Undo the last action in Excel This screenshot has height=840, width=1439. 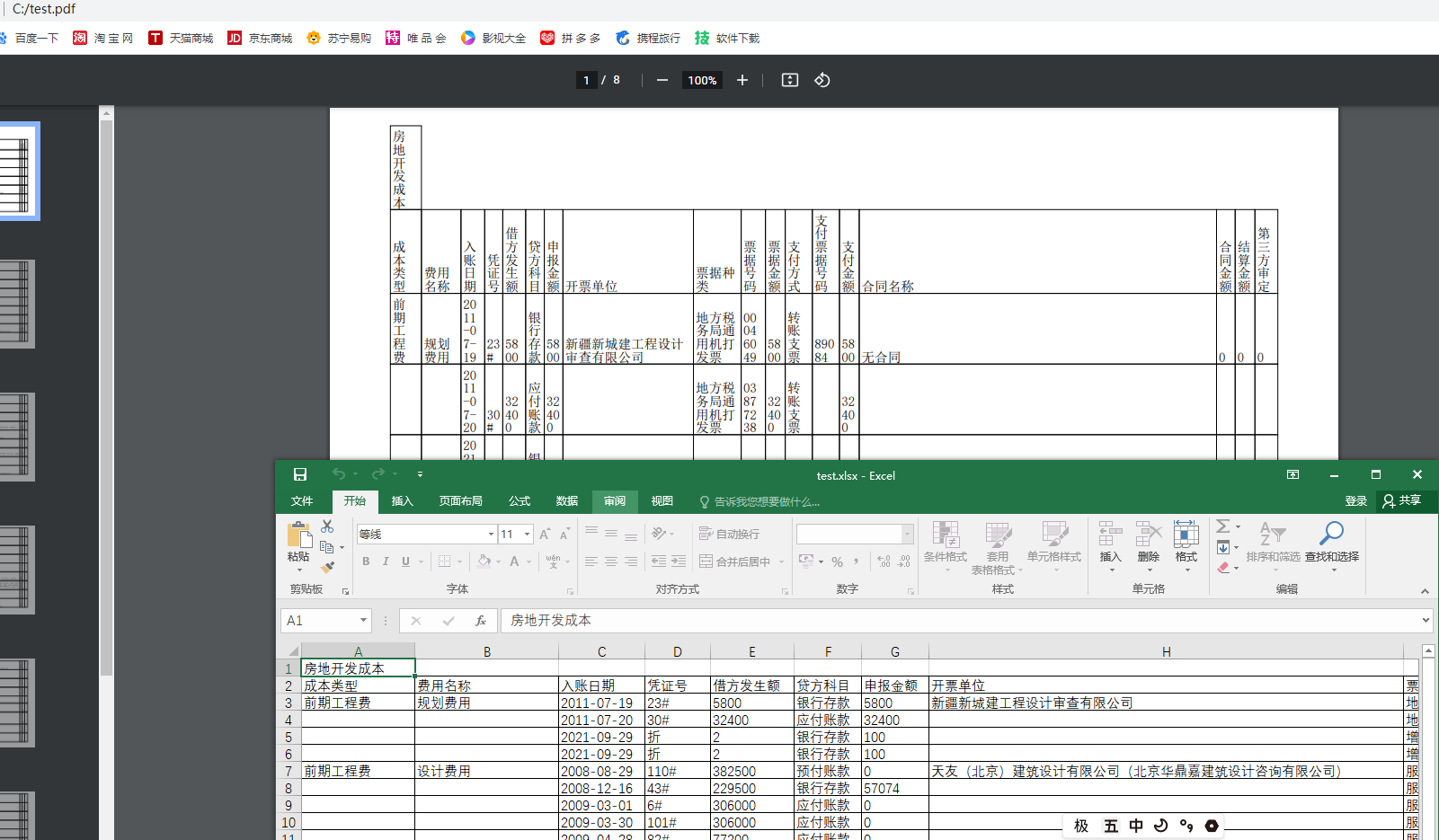[338, 474]
